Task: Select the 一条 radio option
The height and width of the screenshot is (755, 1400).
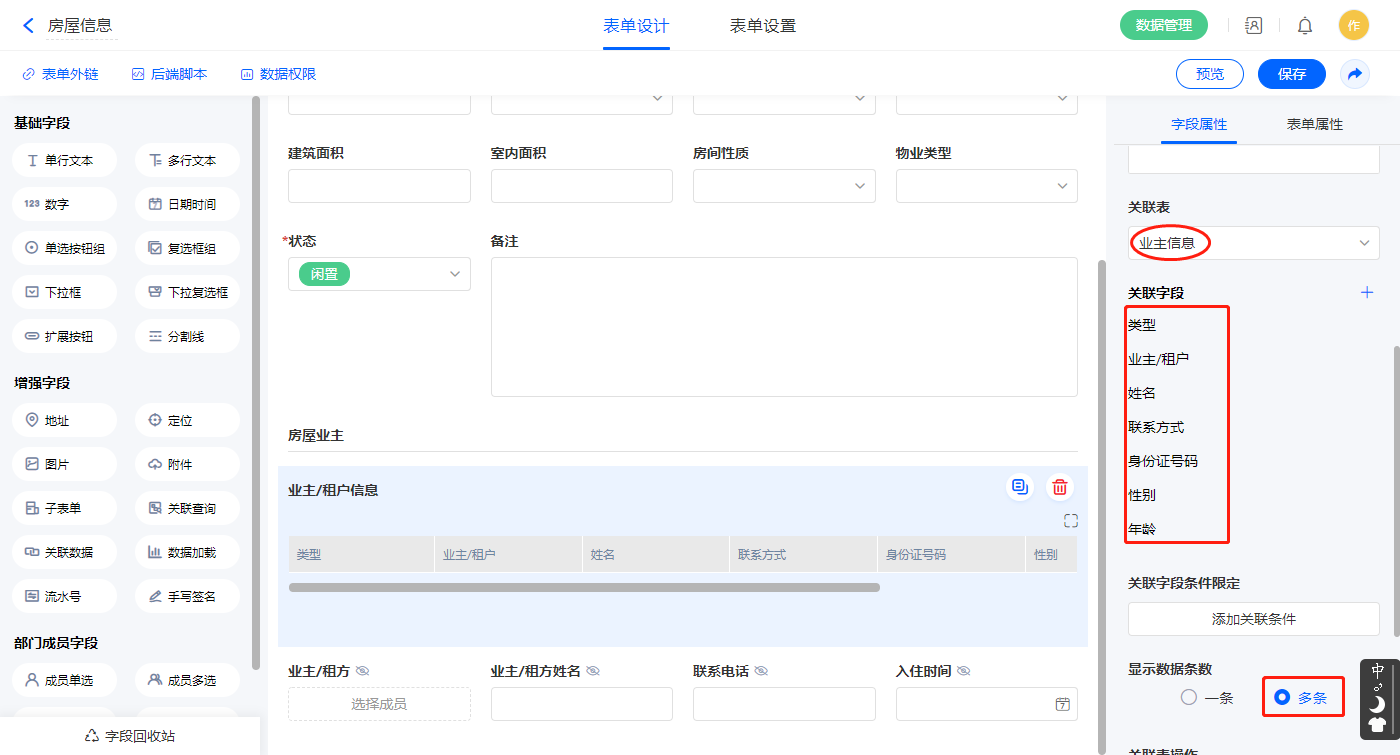Action: 1189,698
